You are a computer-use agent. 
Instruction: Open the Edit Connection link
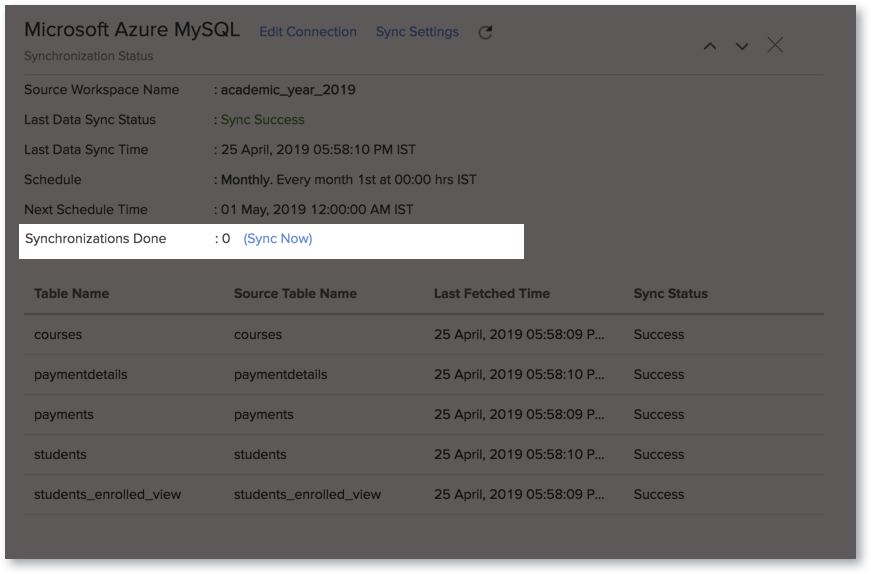point(308,32)
